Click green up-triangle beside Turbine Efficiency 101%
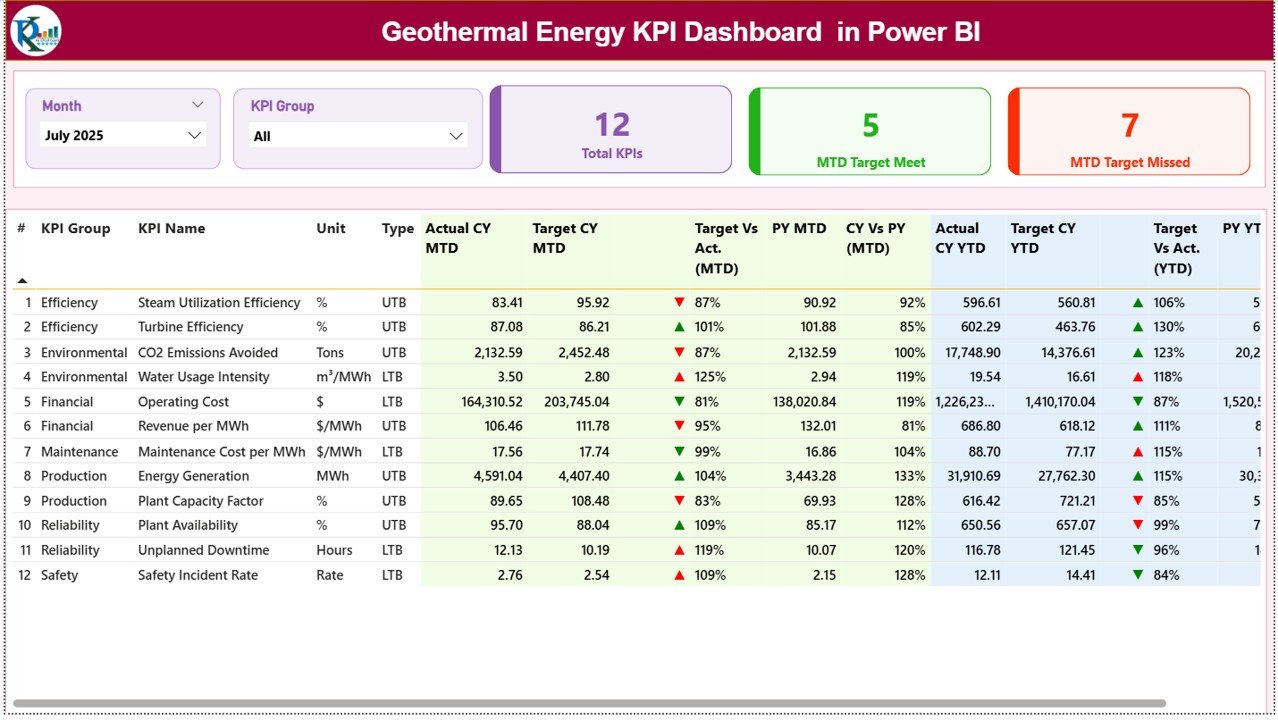The width and height of the screenshot is (1278, 720). (x=680, y=327)
